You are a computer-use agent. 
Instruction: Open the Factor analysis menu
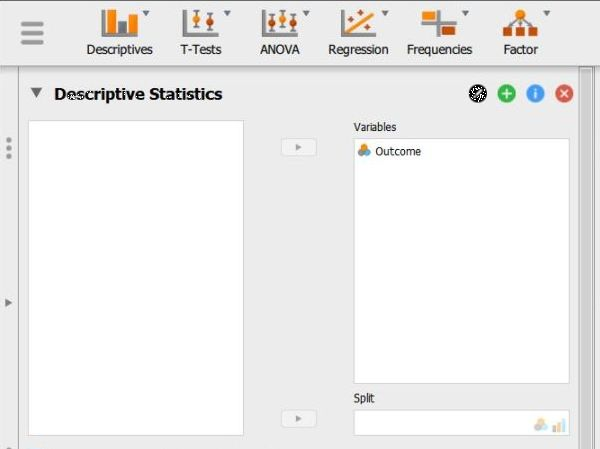[520, 32]
